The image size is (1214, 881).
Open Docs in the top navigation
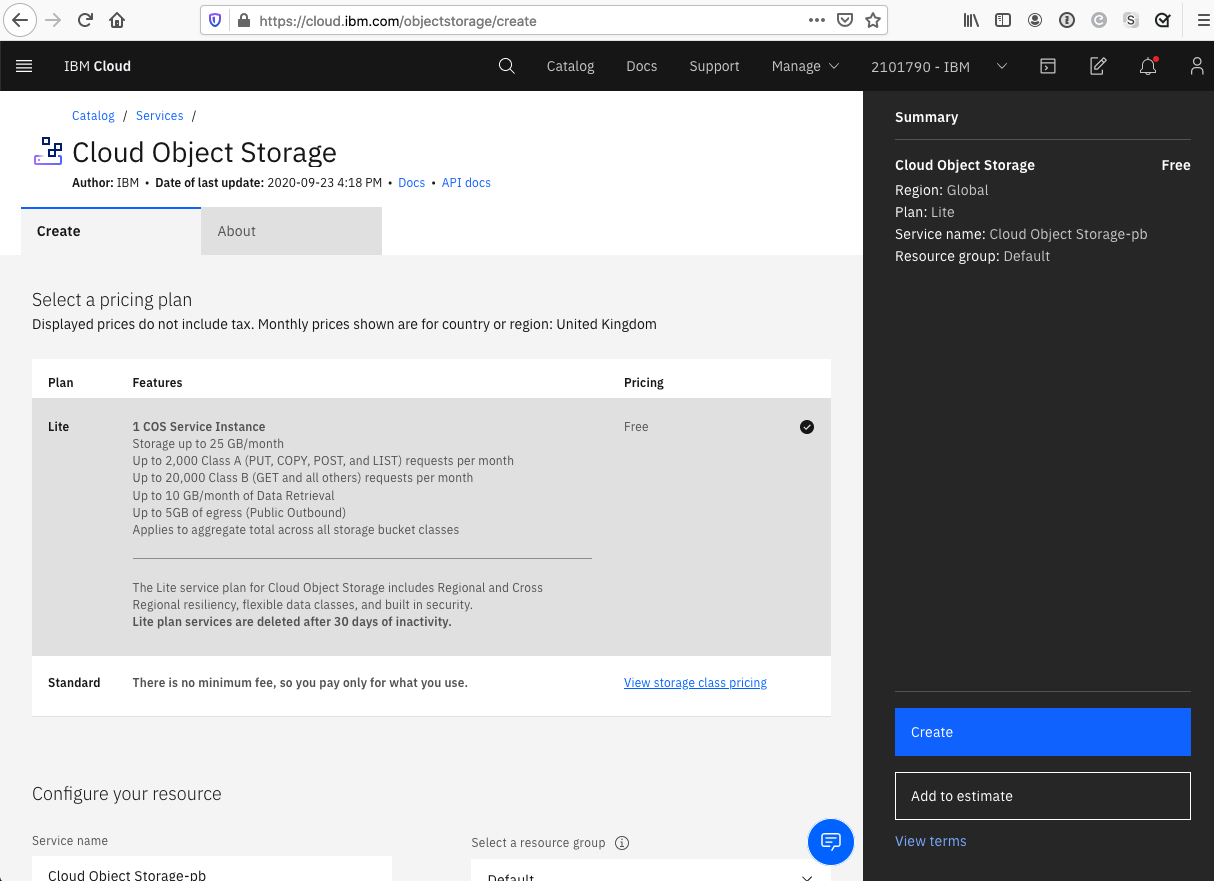[642, 66]
